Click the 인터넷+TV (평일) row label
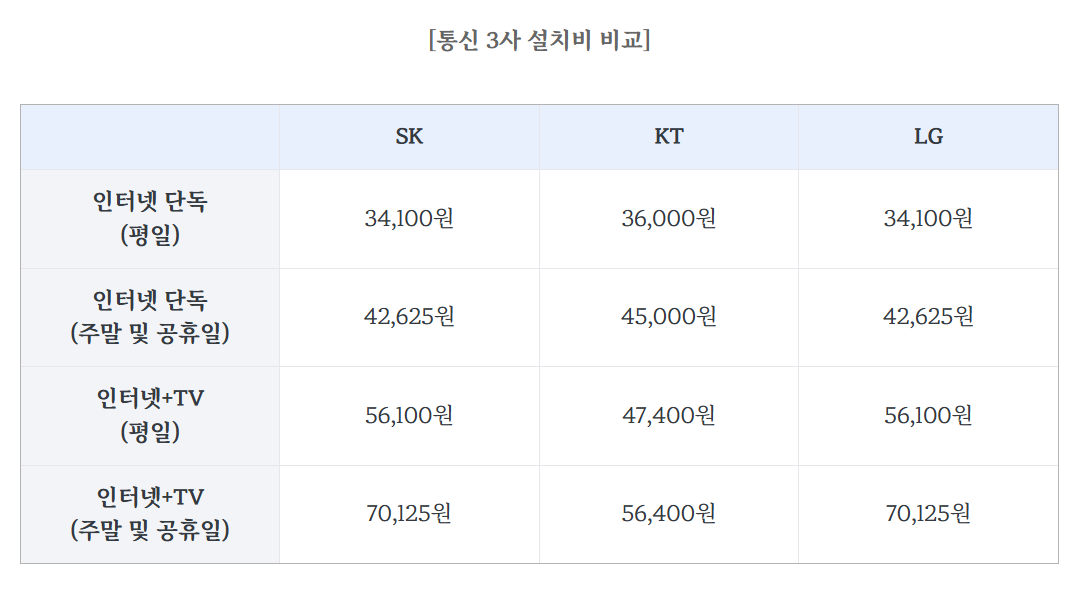The height and width of the screenshot is (594, 1085). point(150,415)
